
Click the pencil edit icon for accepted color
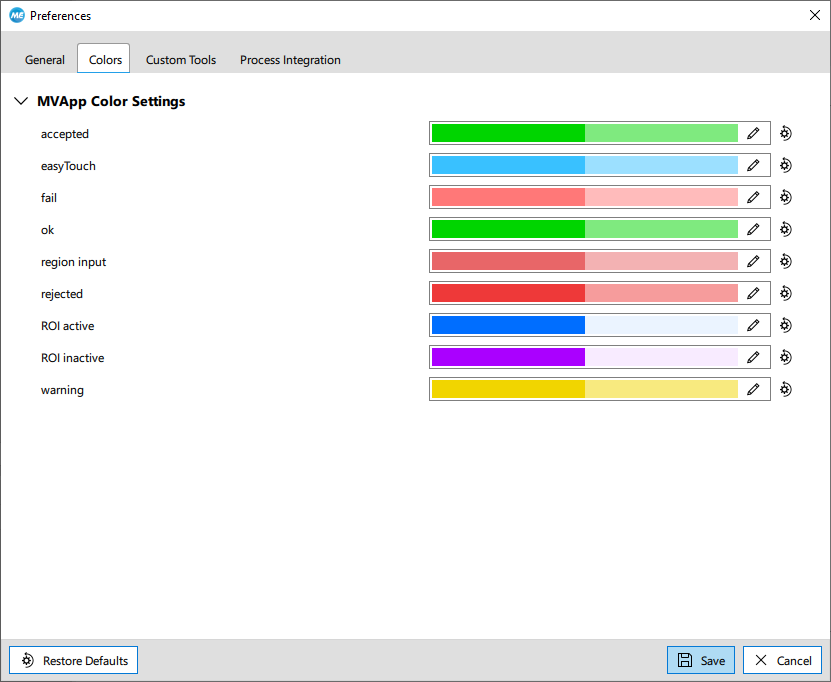coord(753,133)
